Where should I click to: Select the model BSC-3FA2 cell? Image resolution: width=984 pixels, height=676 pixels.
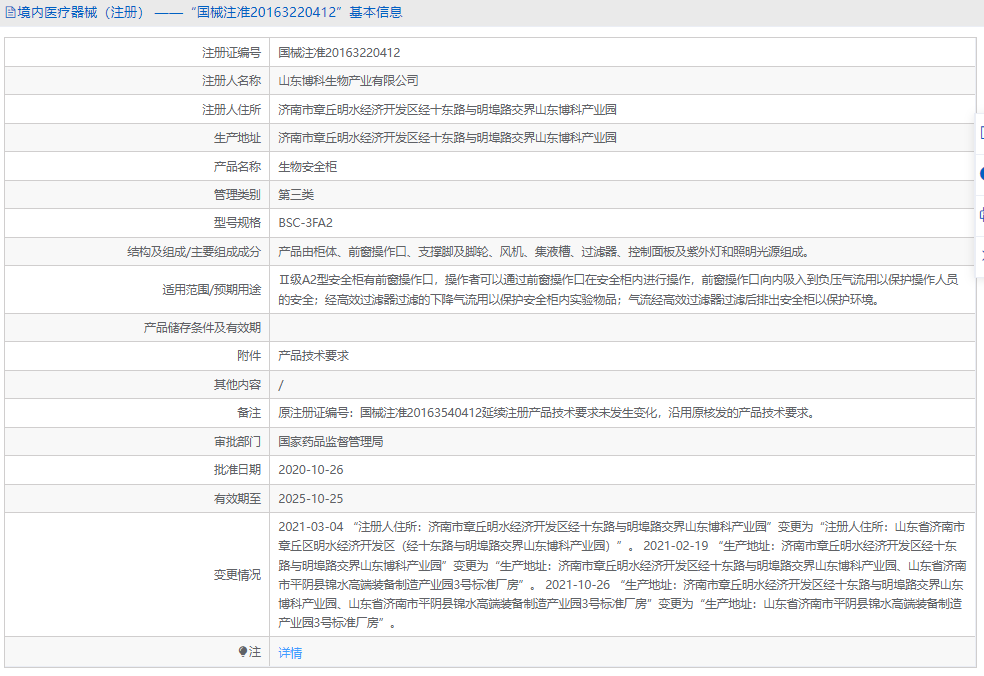305,223
